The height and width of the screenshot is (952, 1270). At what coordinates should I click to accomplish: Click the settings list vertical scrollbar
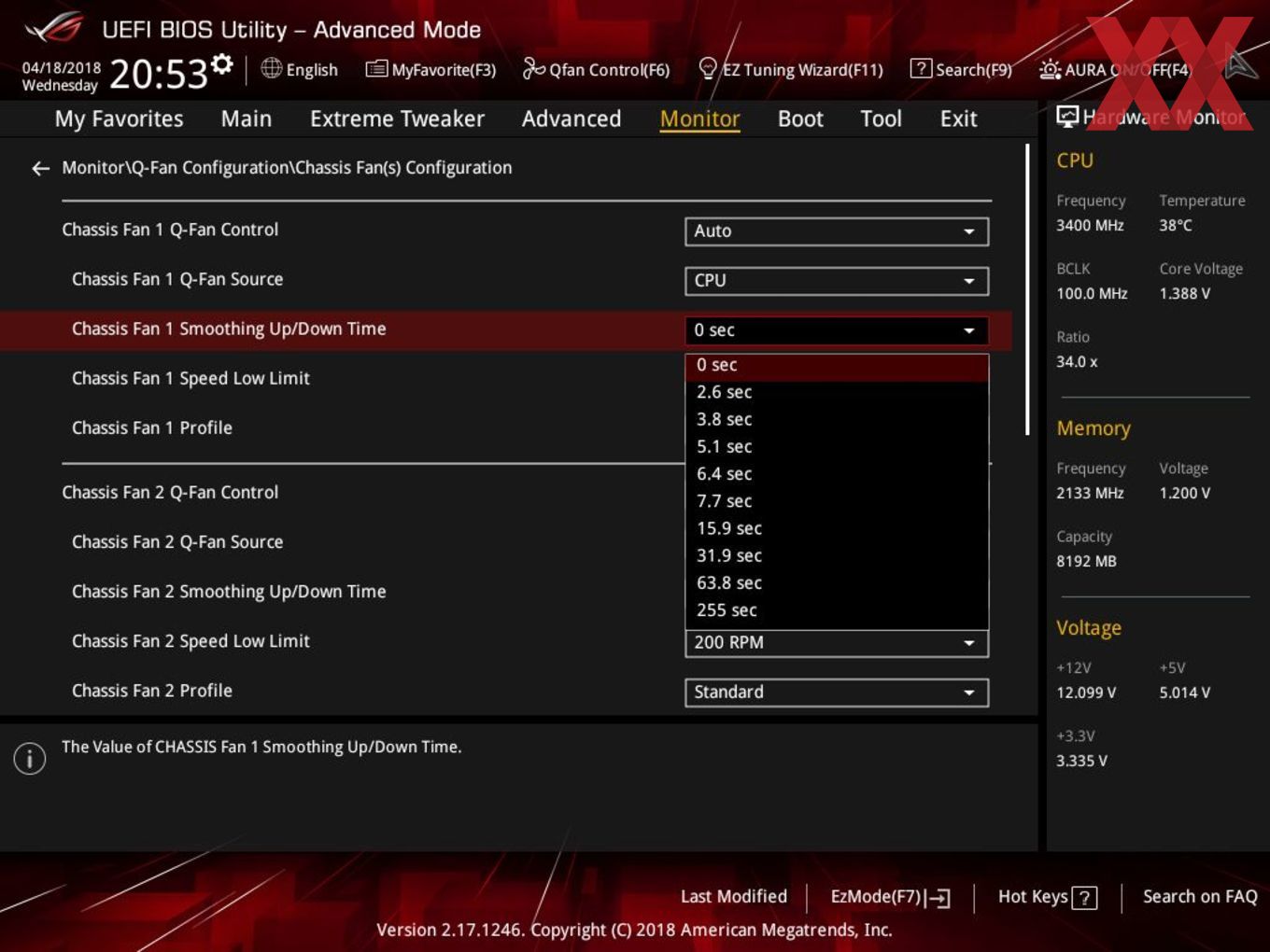click(1027, 289)
